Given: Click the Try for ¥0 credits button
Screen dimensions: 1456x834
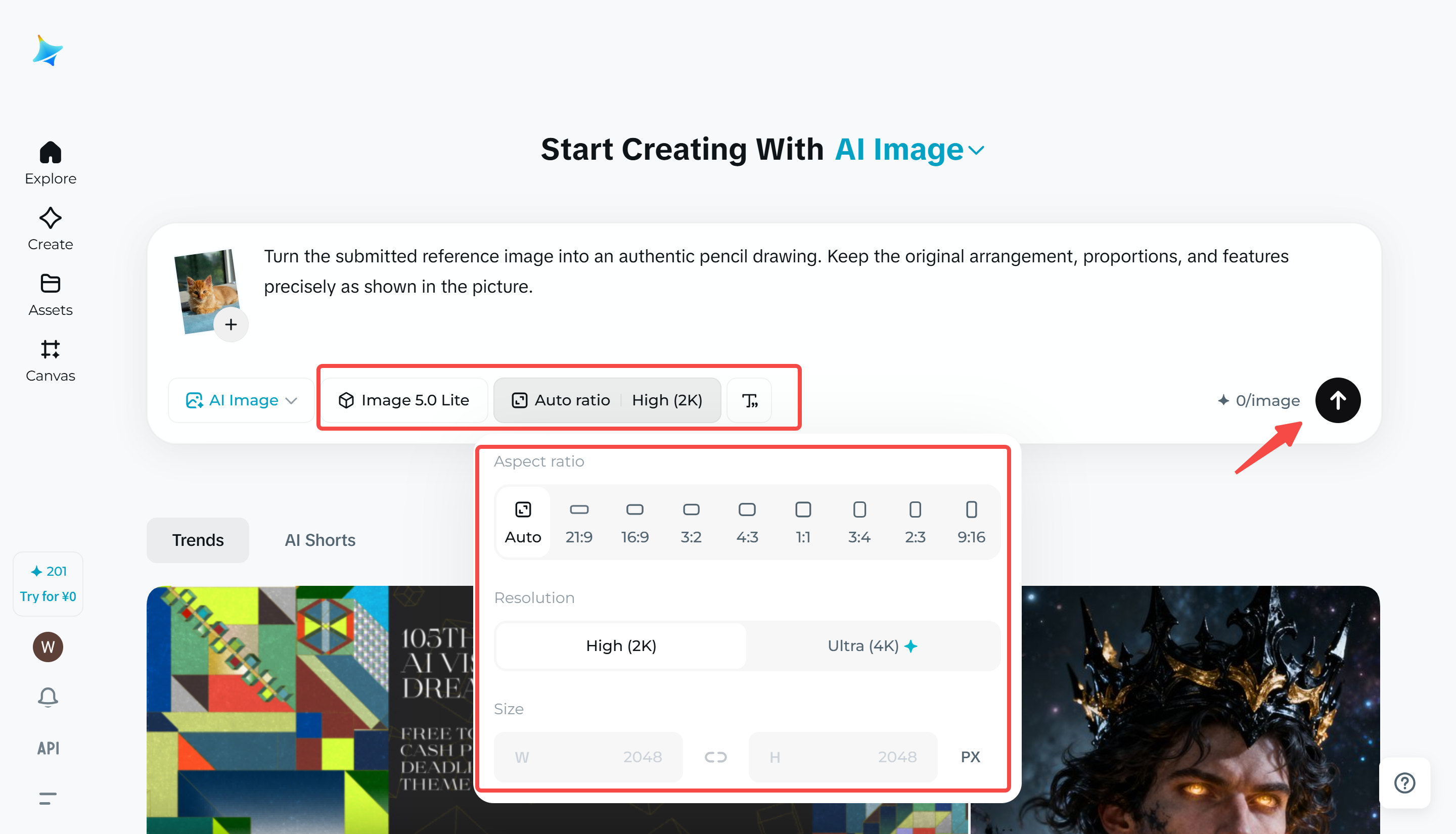Looking at the screenshot, I should pyautogui.click(x=48, y=596).
